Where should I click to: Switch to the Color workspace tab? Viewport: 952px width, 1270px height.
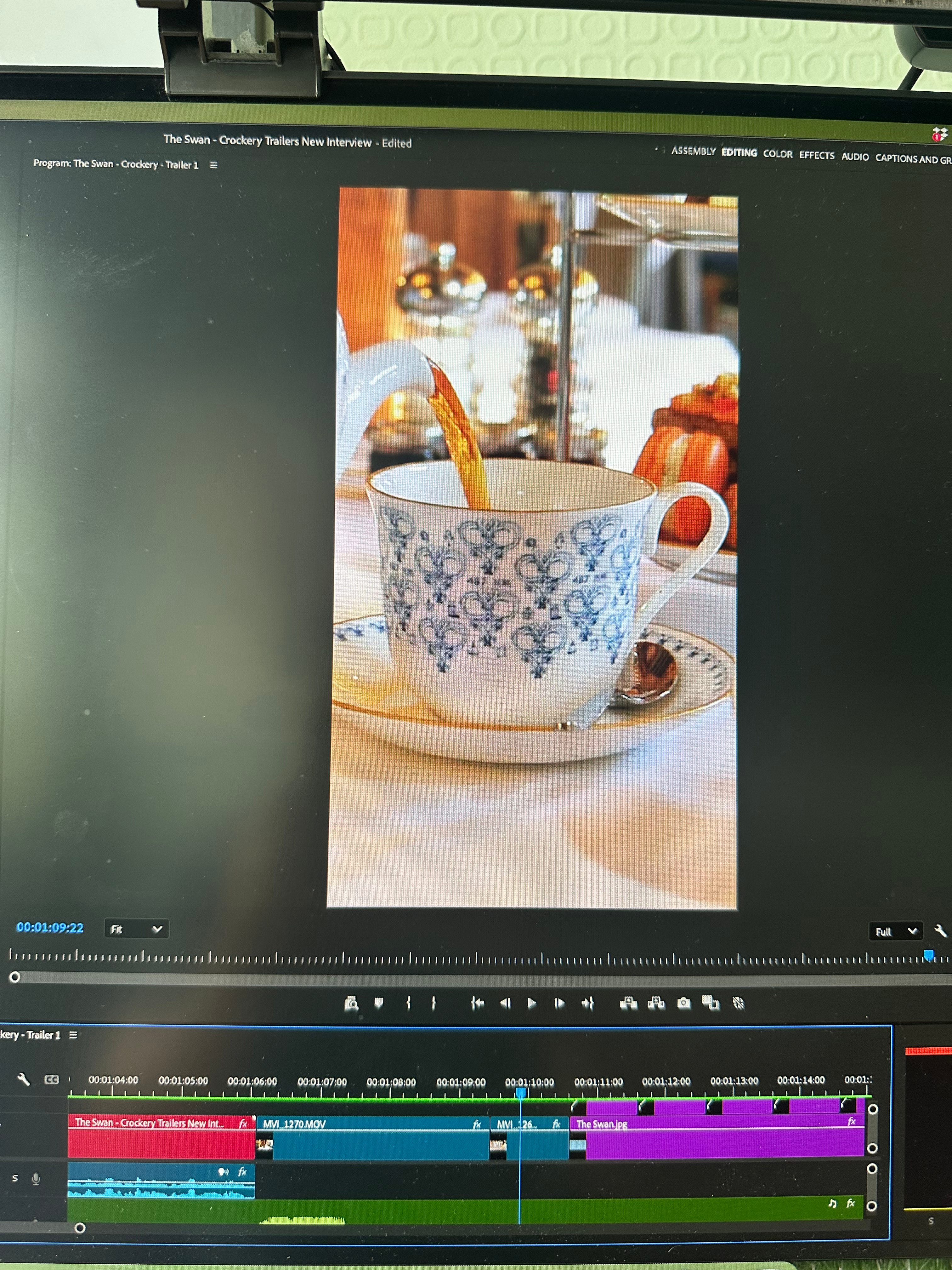click(778, 154)
